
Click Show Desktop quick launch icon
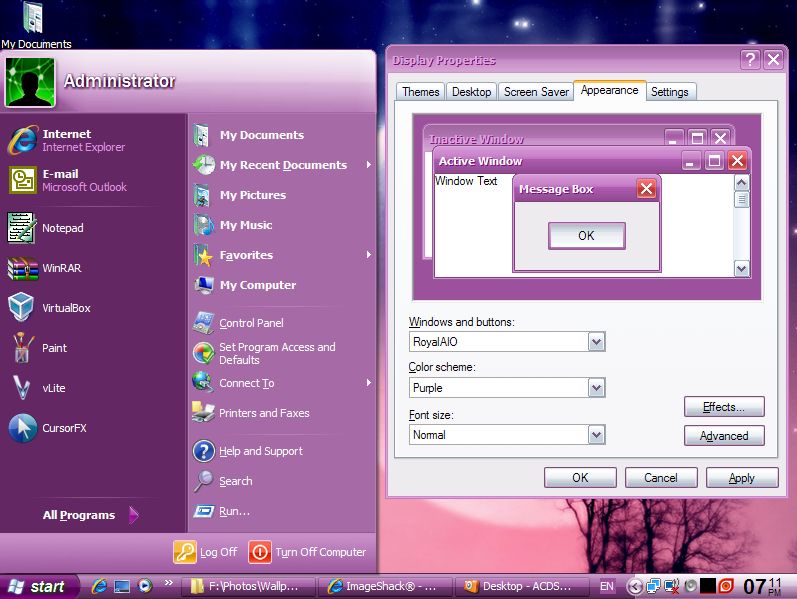tap(122, 586)
